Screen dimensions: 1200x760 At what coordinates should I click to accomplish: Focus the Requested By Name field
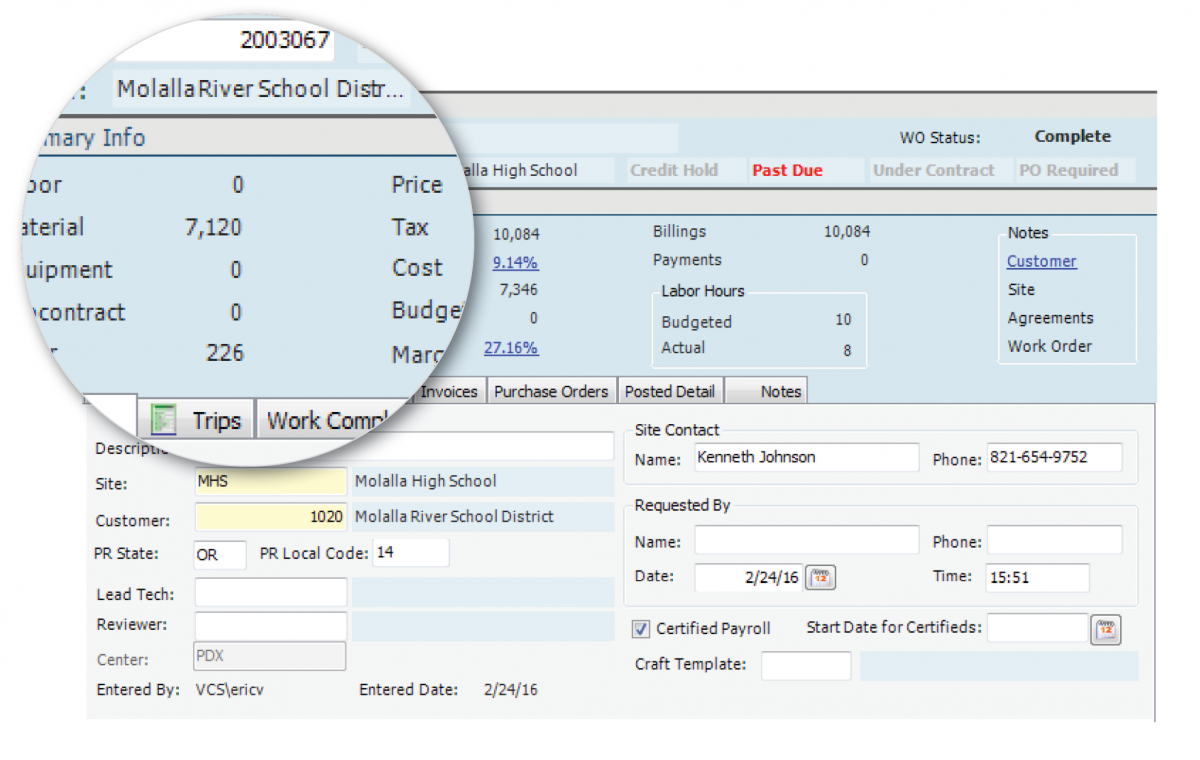[806, 540]
